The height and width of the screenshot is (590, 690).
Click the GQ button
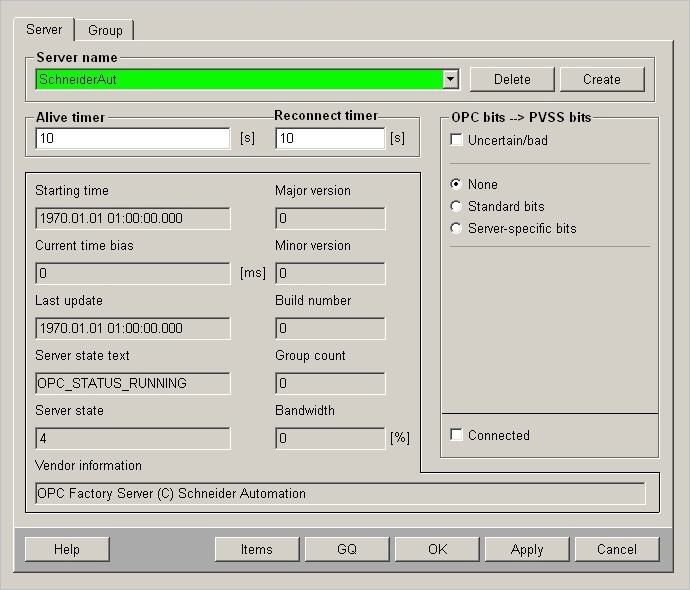[x=347, y=549]
